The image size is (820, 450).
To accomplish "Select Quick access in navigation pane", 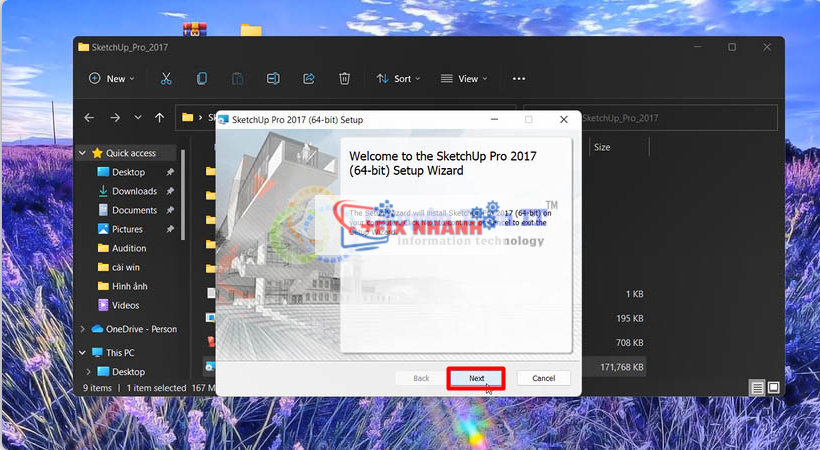I will 131,153.
